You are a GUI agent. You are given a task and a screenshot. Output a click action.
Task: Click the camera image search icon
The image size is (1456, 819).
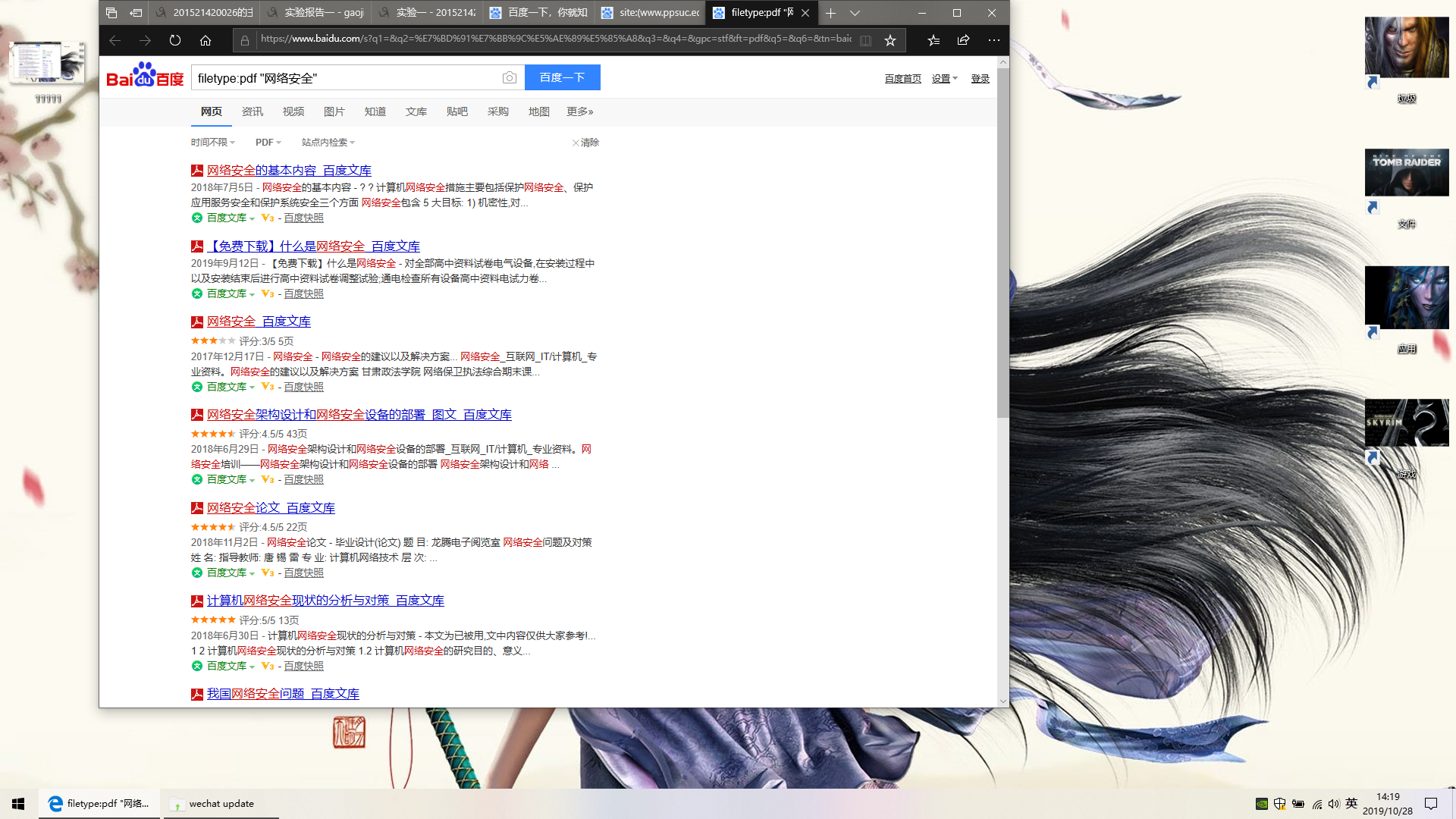coord(510,77)
